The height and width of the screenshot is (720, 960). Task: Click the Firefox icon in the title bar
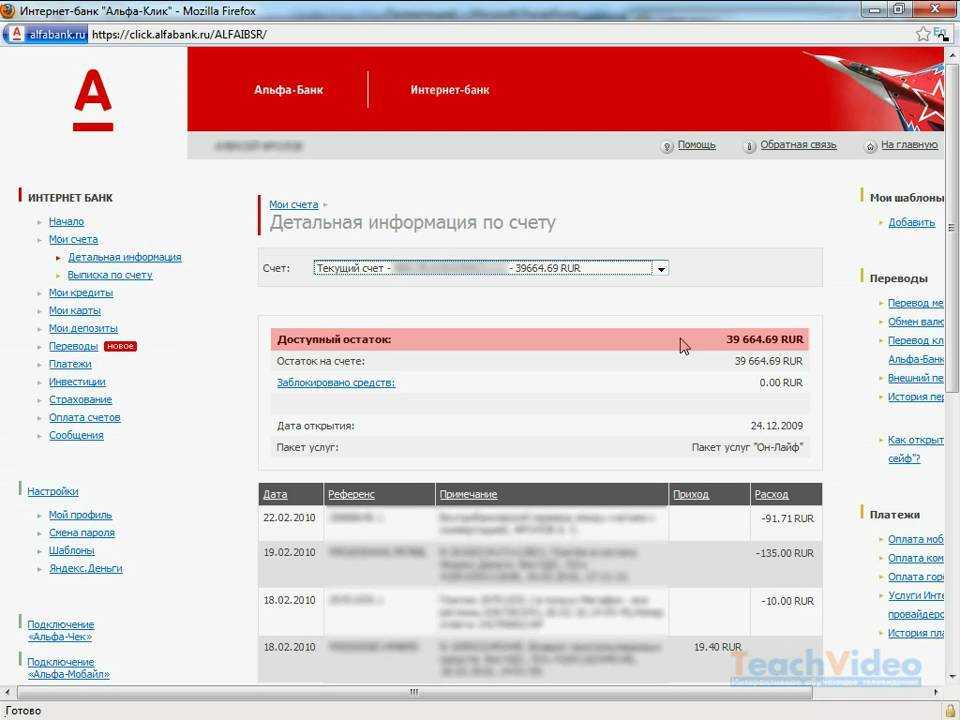[8, 10]
